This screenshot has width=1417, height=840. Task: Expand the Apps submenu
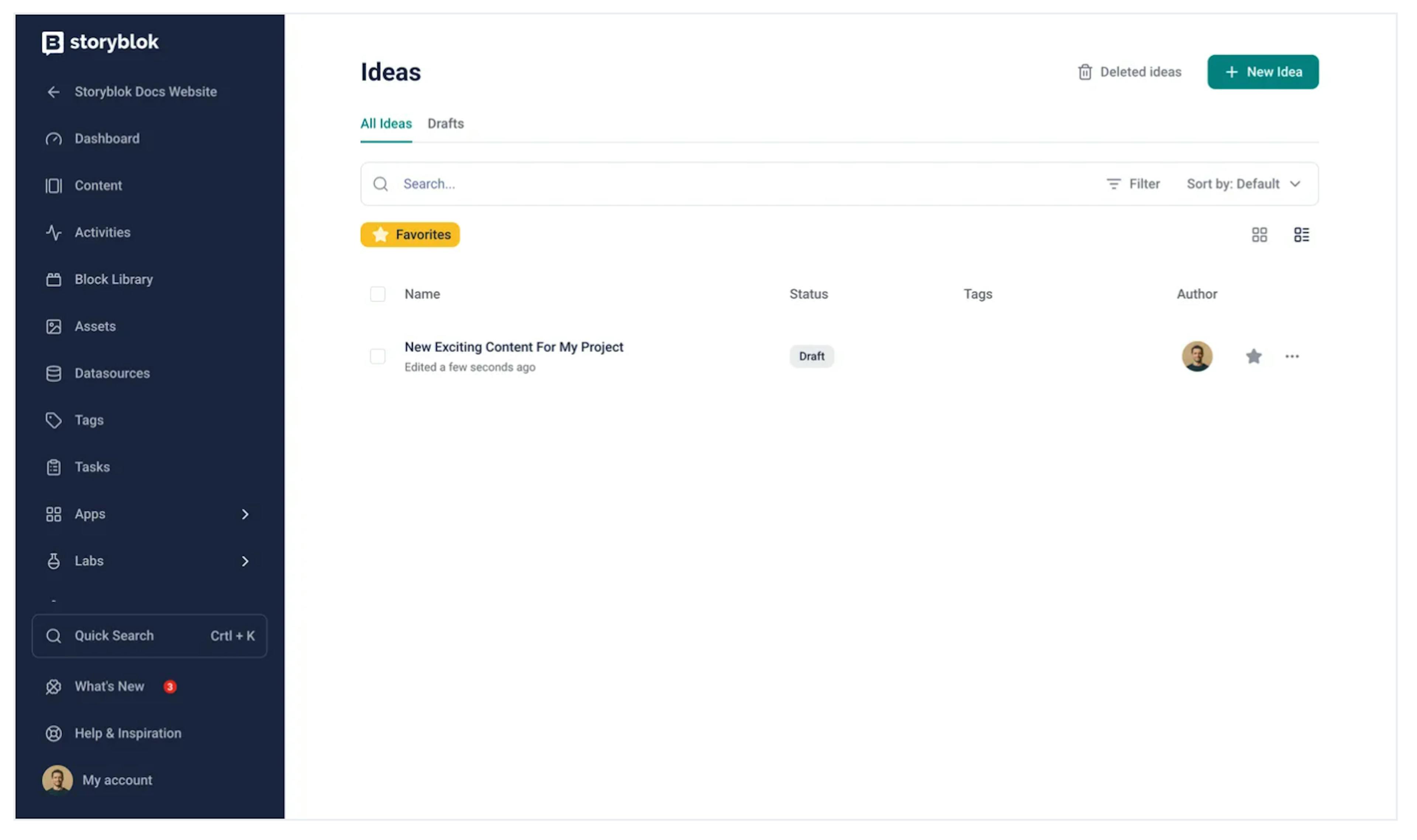click(245, 514)
